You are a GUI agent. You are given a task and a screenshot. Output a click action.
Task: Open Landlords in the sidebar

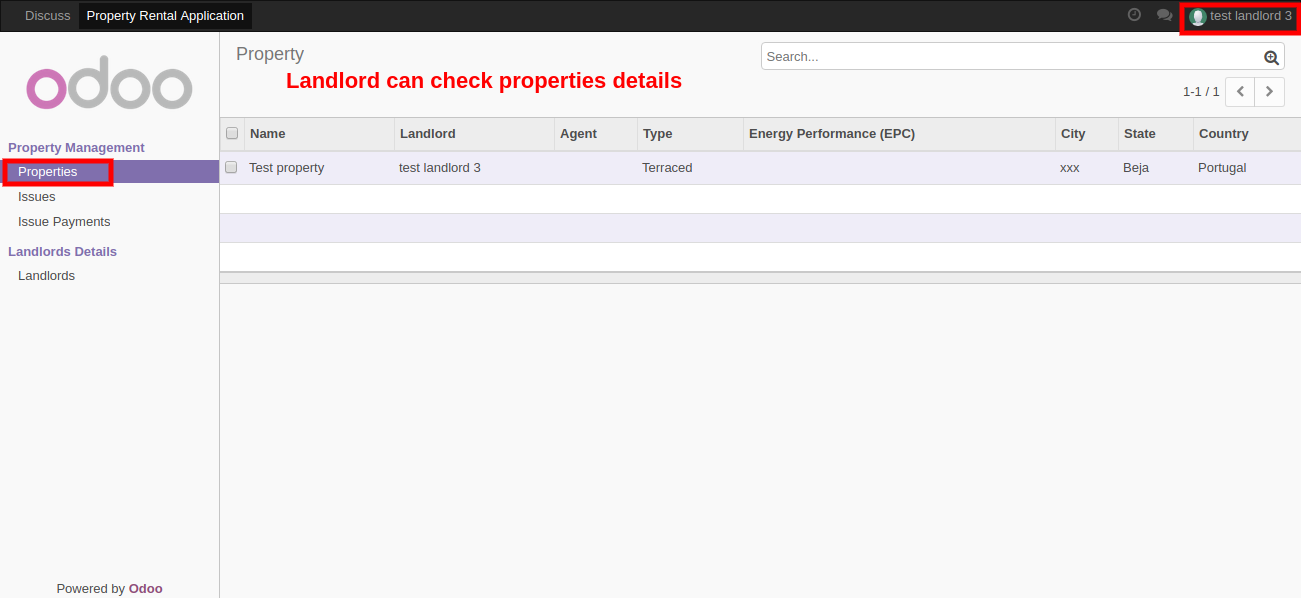click(46, 276)
